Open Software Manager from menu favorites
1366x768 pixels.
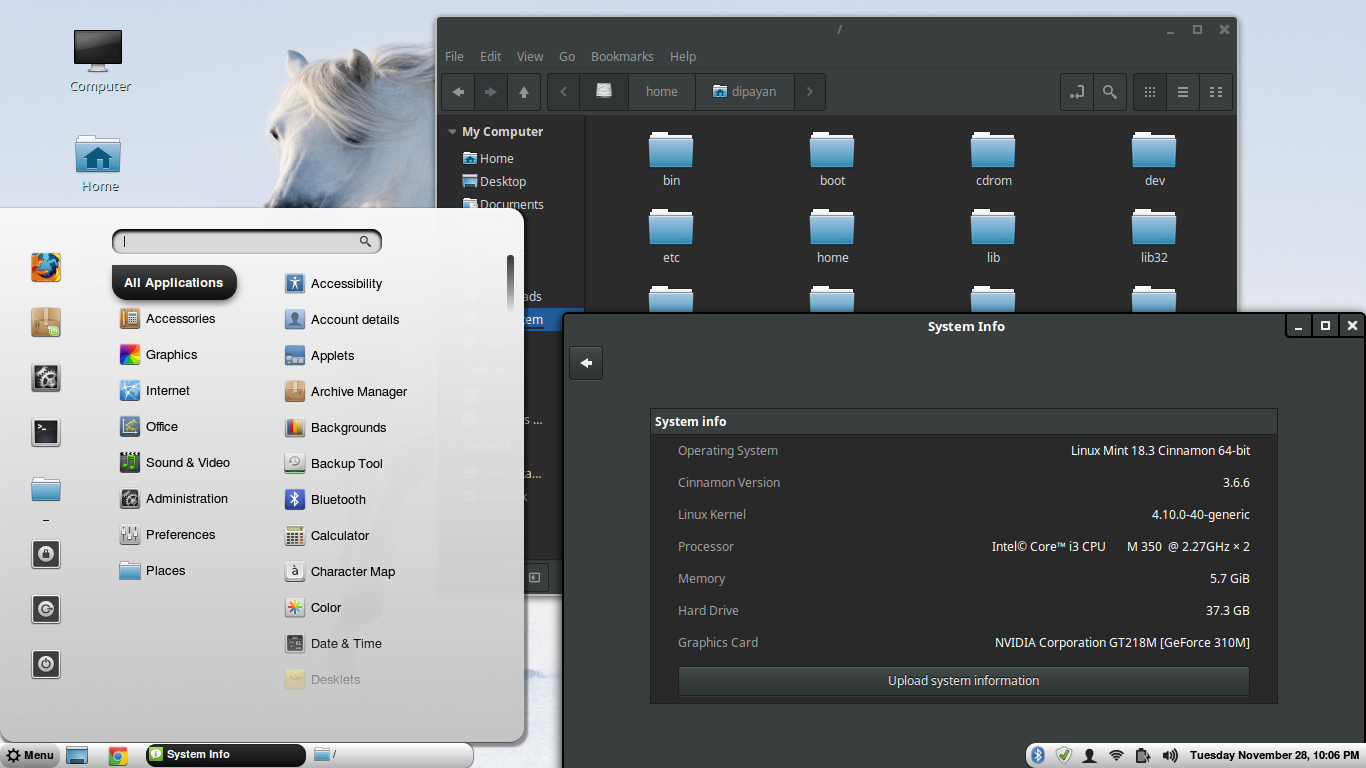click(x=46, y=322)
